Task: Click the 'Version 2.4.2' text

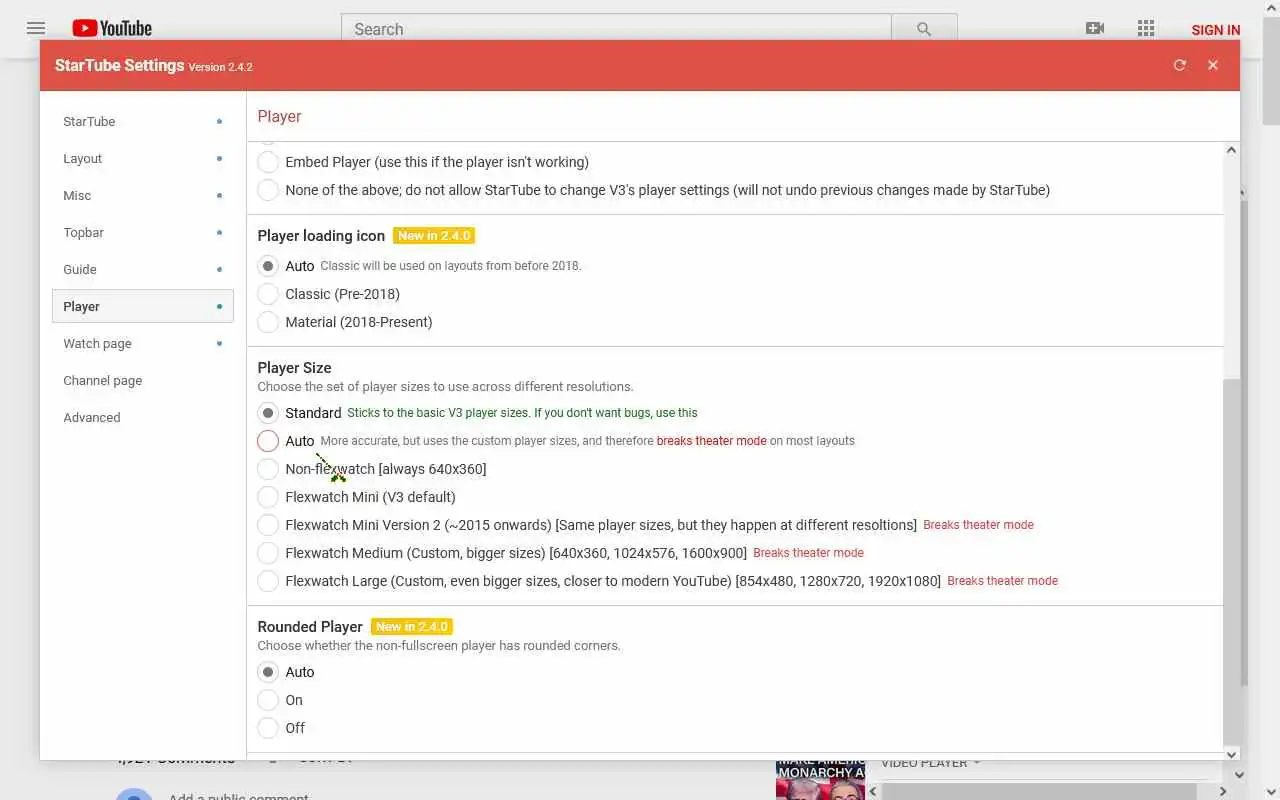Action: coord(220,67)
